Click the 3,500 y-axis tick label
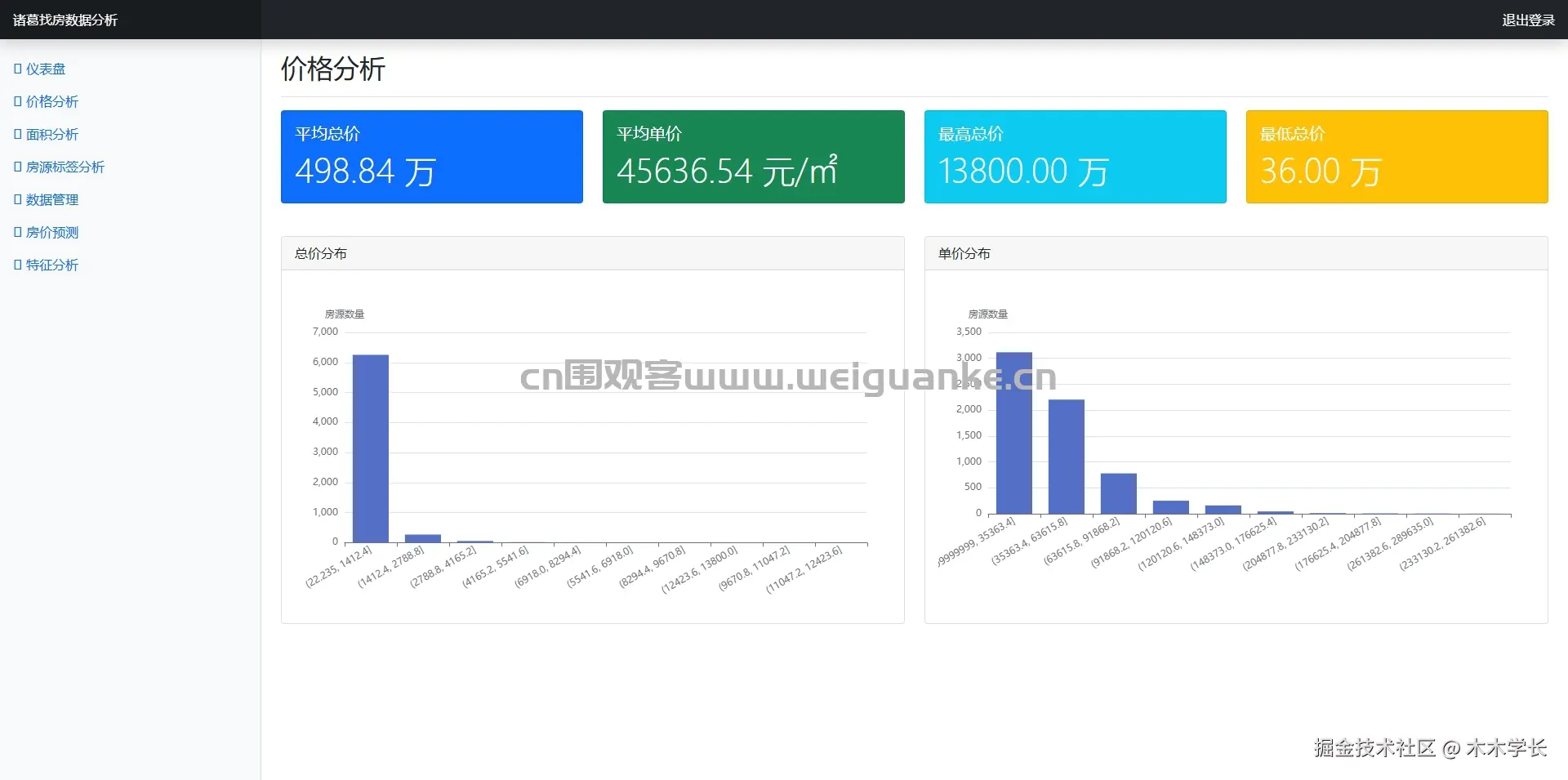The width and height of the screenshot is (1568, 780). click(969, 332)
